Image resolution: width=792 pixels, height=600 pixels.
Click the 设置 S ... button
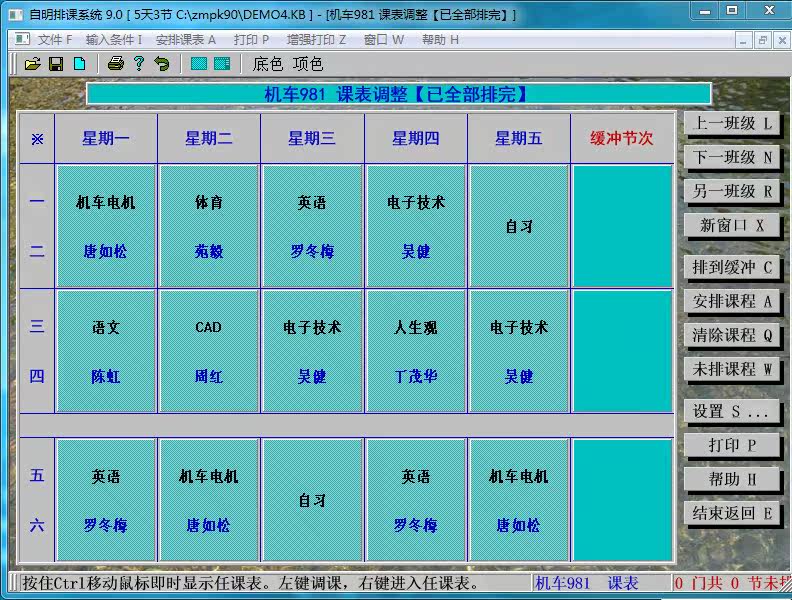tap(732, 411)
